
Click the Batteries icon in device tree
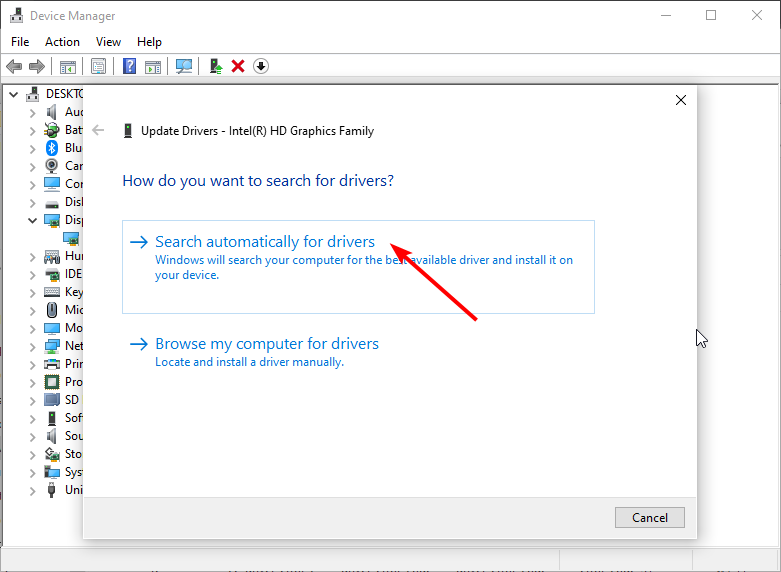coord(52,130)
